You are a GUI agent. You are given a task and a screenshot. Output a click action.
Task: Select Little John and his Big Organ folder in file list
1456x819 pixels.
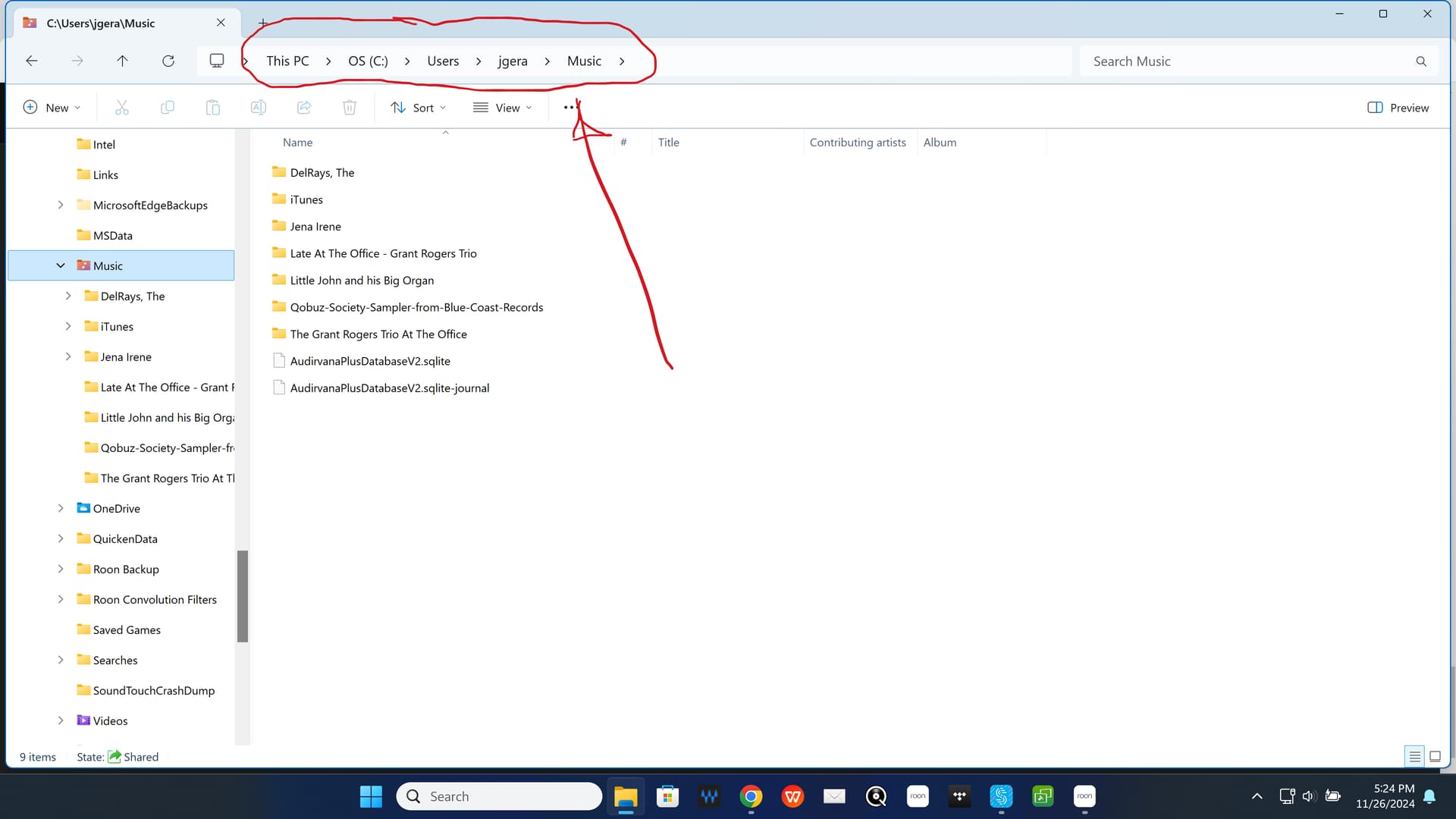pyautogui.click(x=362, y=281)
